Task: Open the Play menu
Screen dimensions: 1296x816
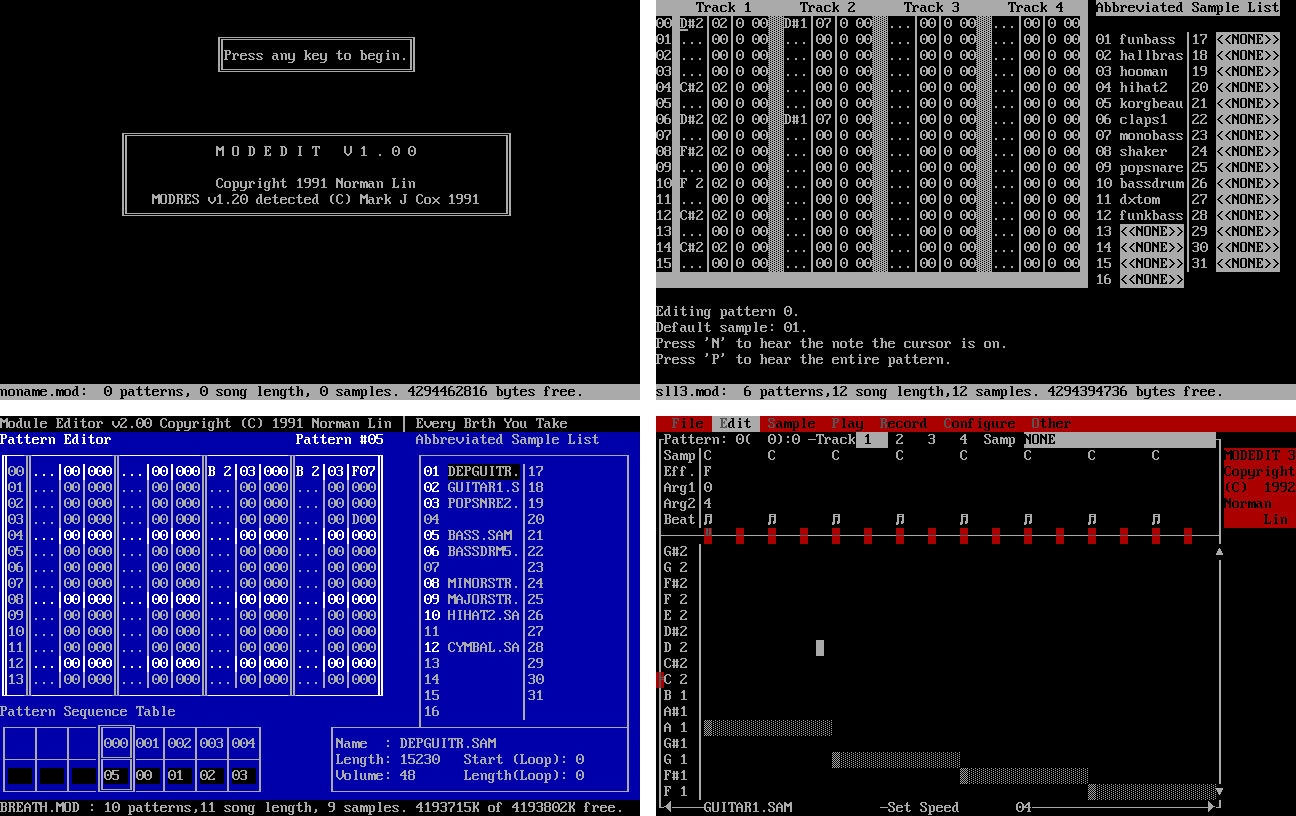Action: [x=848, y=423]
